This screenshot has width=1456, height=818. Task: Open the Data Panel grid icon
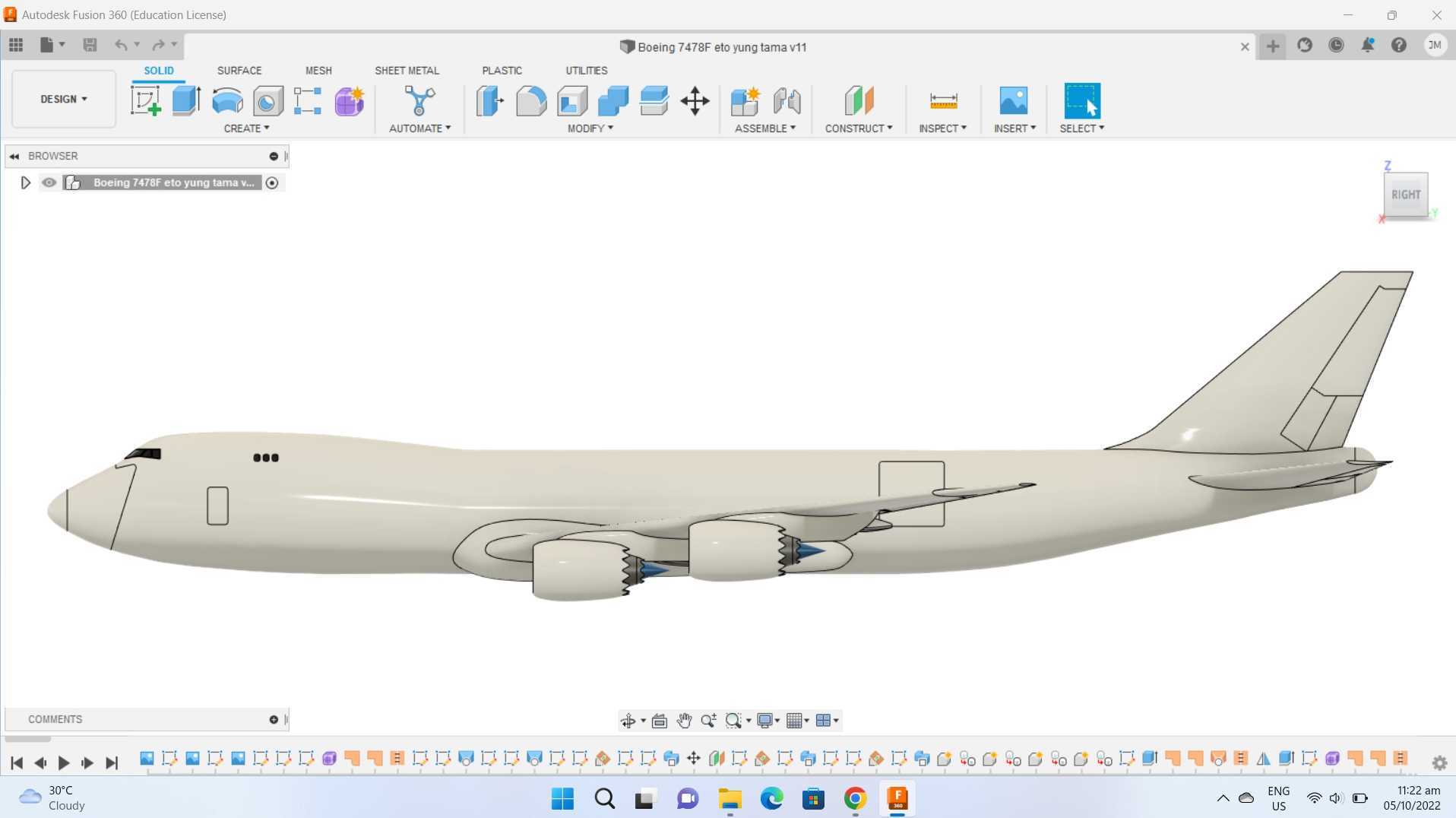point(16,45)
